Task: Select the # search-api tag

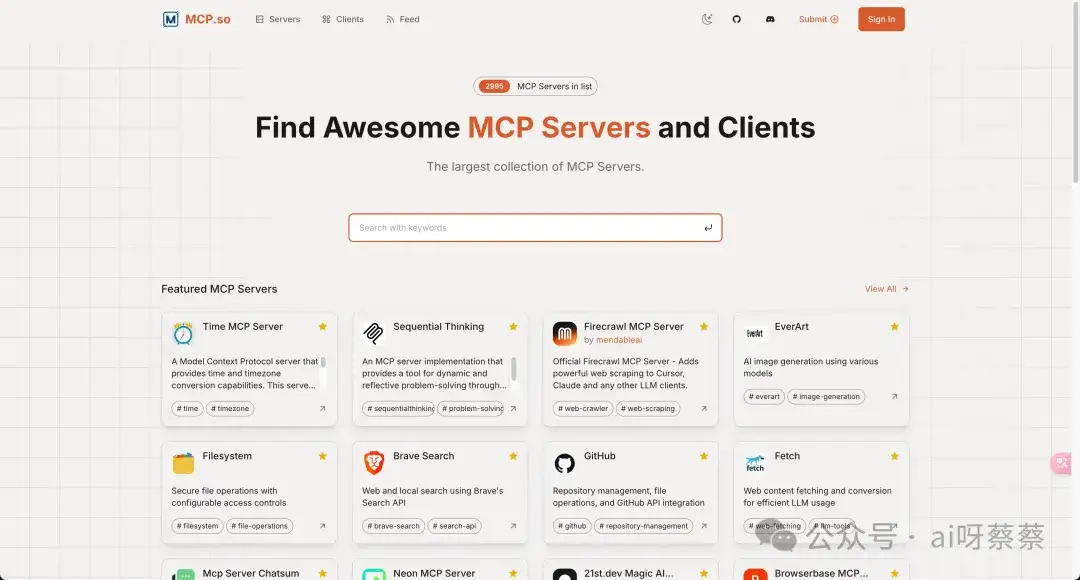Action: (455, 526)
